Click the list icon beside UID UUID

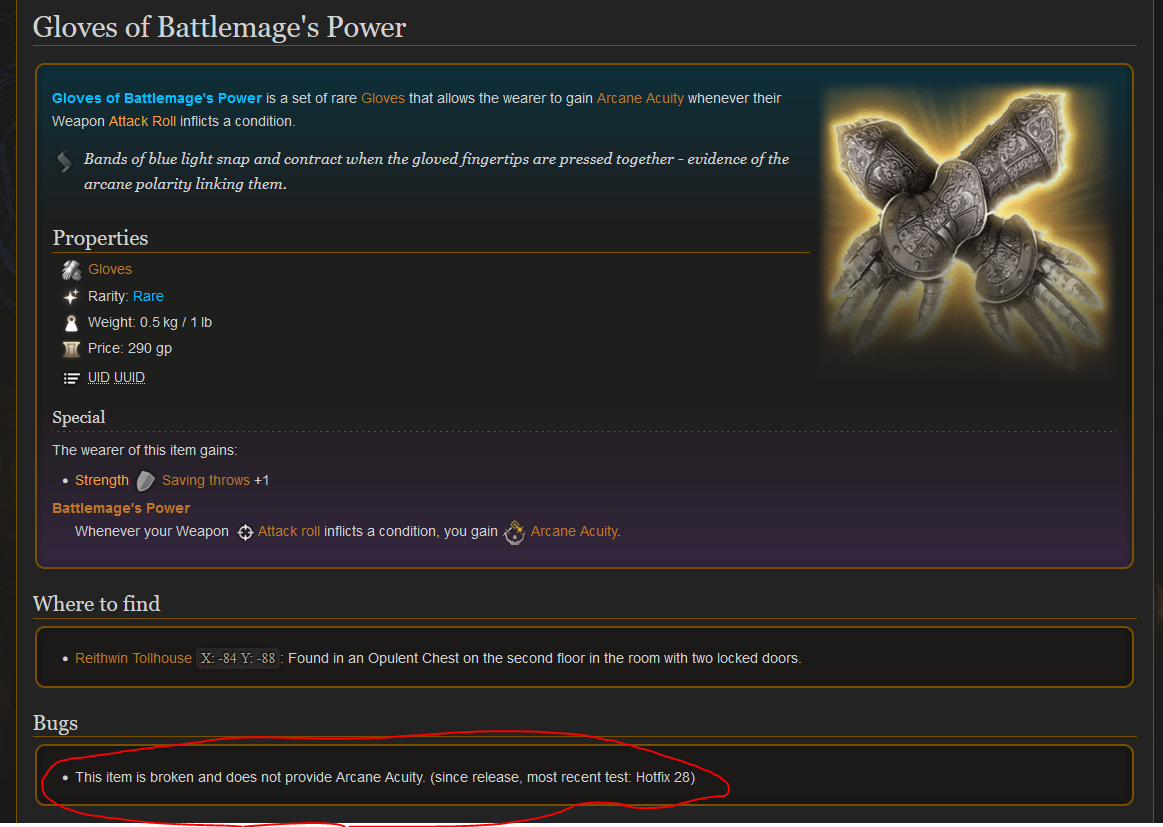click(x=71, y=378)
